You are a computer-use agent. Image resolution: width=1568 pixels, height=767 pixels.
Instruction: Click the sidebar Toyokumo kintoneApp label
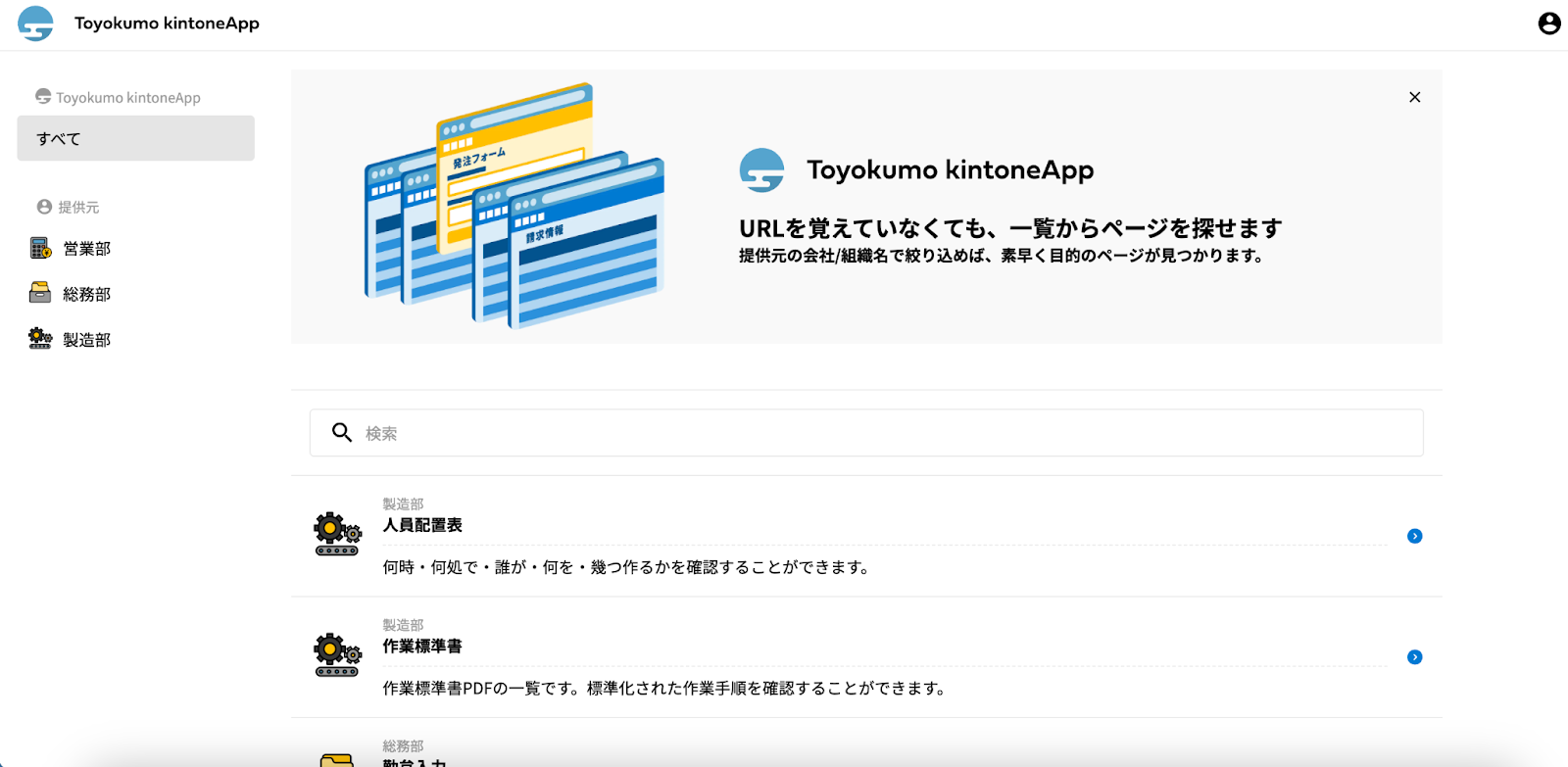click(127, 98)
